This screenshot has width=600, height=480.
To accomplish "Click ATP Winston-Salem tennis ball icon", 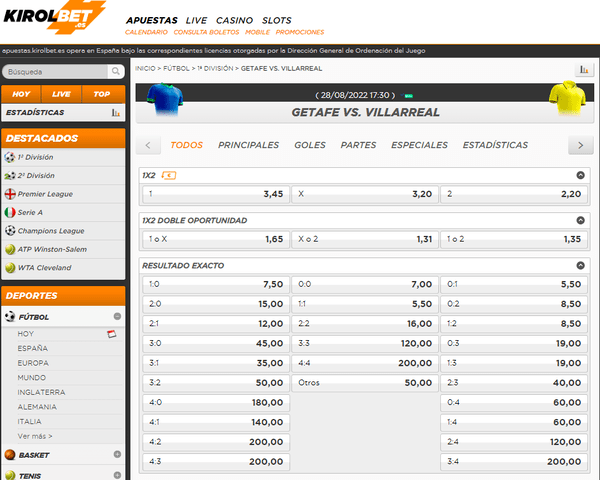I will pos(10,249).
